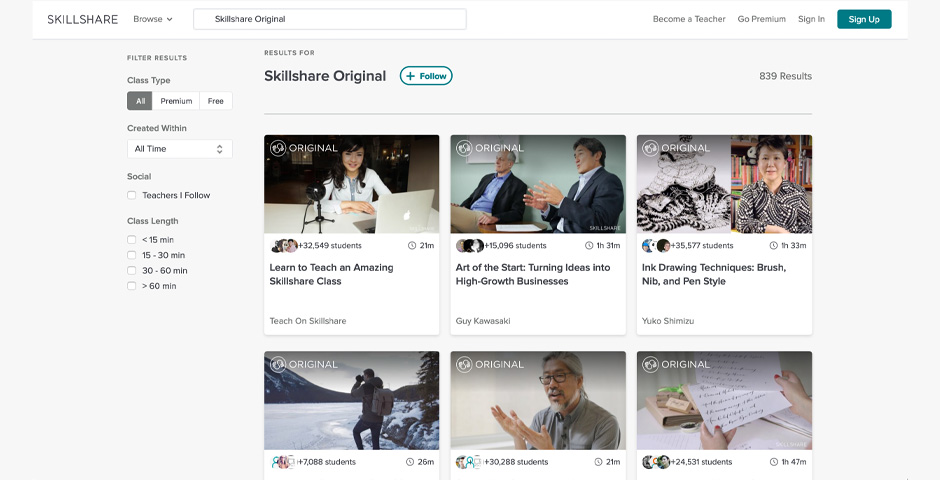Click the Skillshare logo
Image resolution: width=940 pixels, height=480 pixels.
(83, 19)
